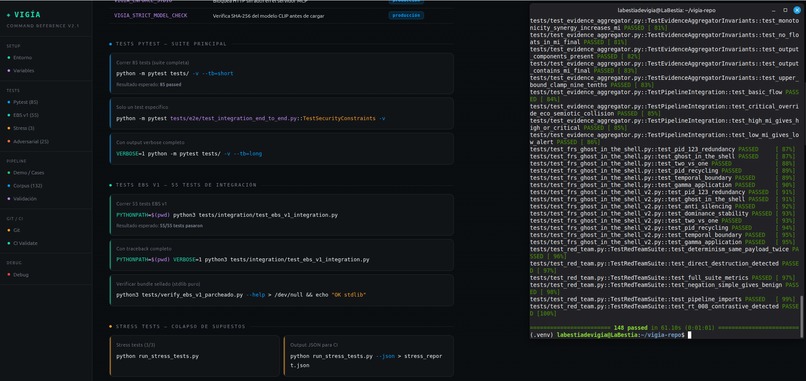Click 'test_rt_008_contrastive_detected' terminal line
The width and height of the screenshot is (806, 381).
[665, 310]
